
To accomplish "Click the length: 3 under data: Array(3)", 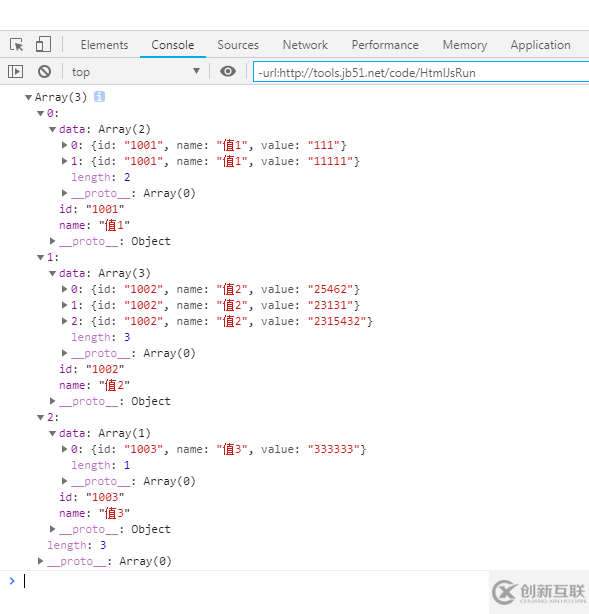I will (101, 337).
